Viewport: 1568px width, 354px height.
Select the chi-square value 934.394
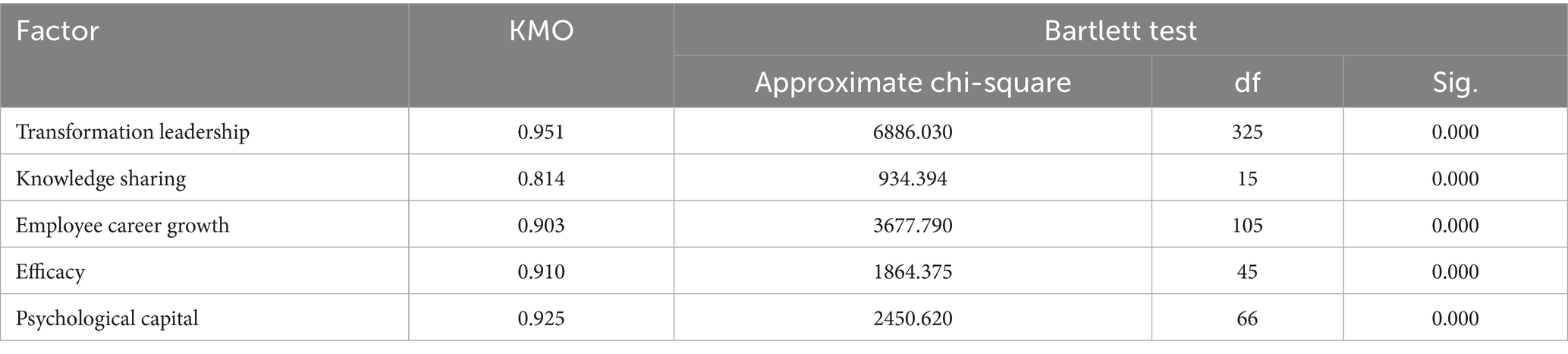pyautogui.click(x=913, y=179)
